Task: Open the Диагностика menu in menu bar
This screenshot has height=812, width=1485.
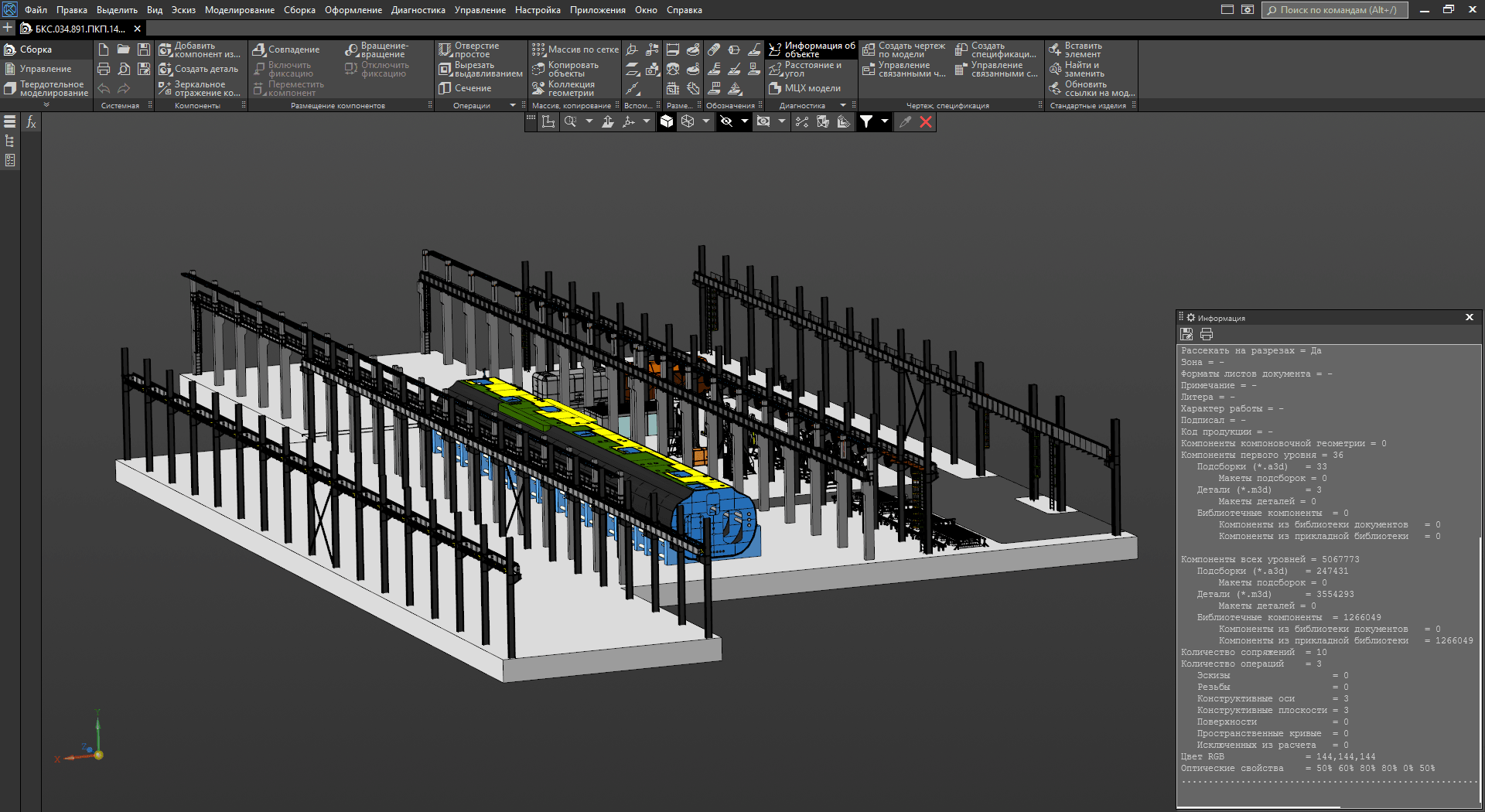Action: (418, 10)
